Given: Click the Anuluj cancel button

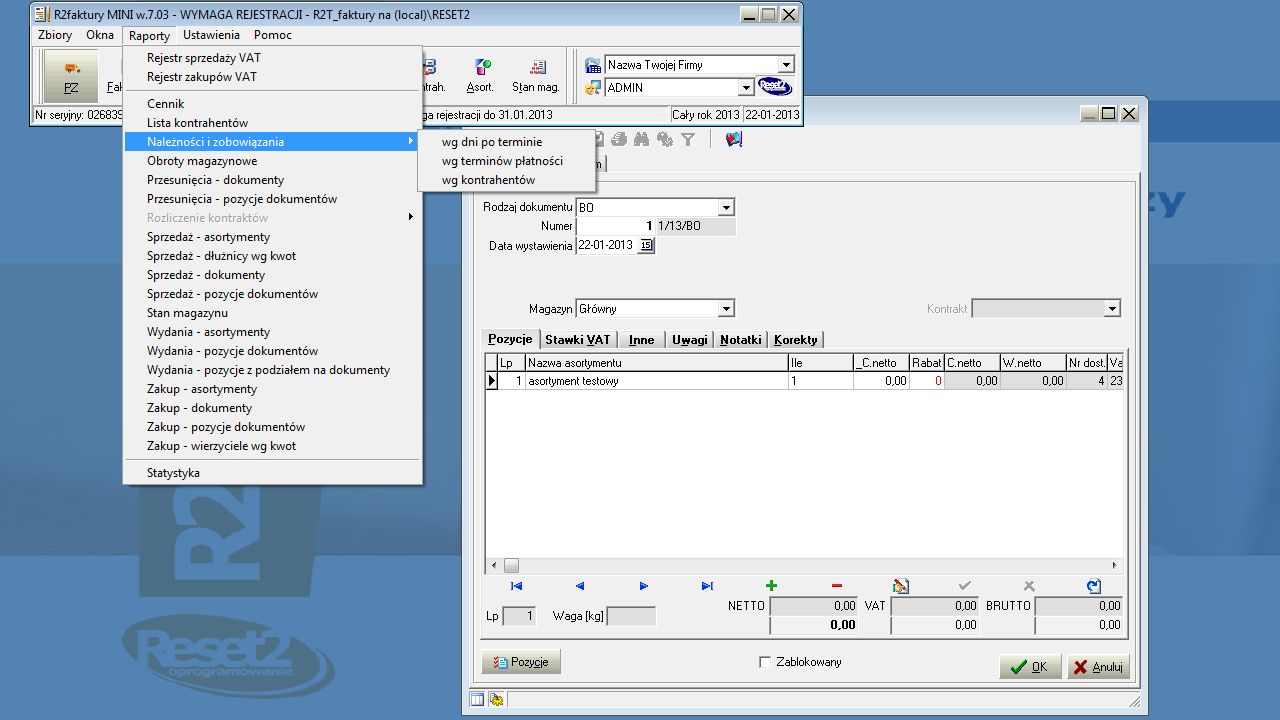Looking at the screenshot, I should (x=1098, y=667).
